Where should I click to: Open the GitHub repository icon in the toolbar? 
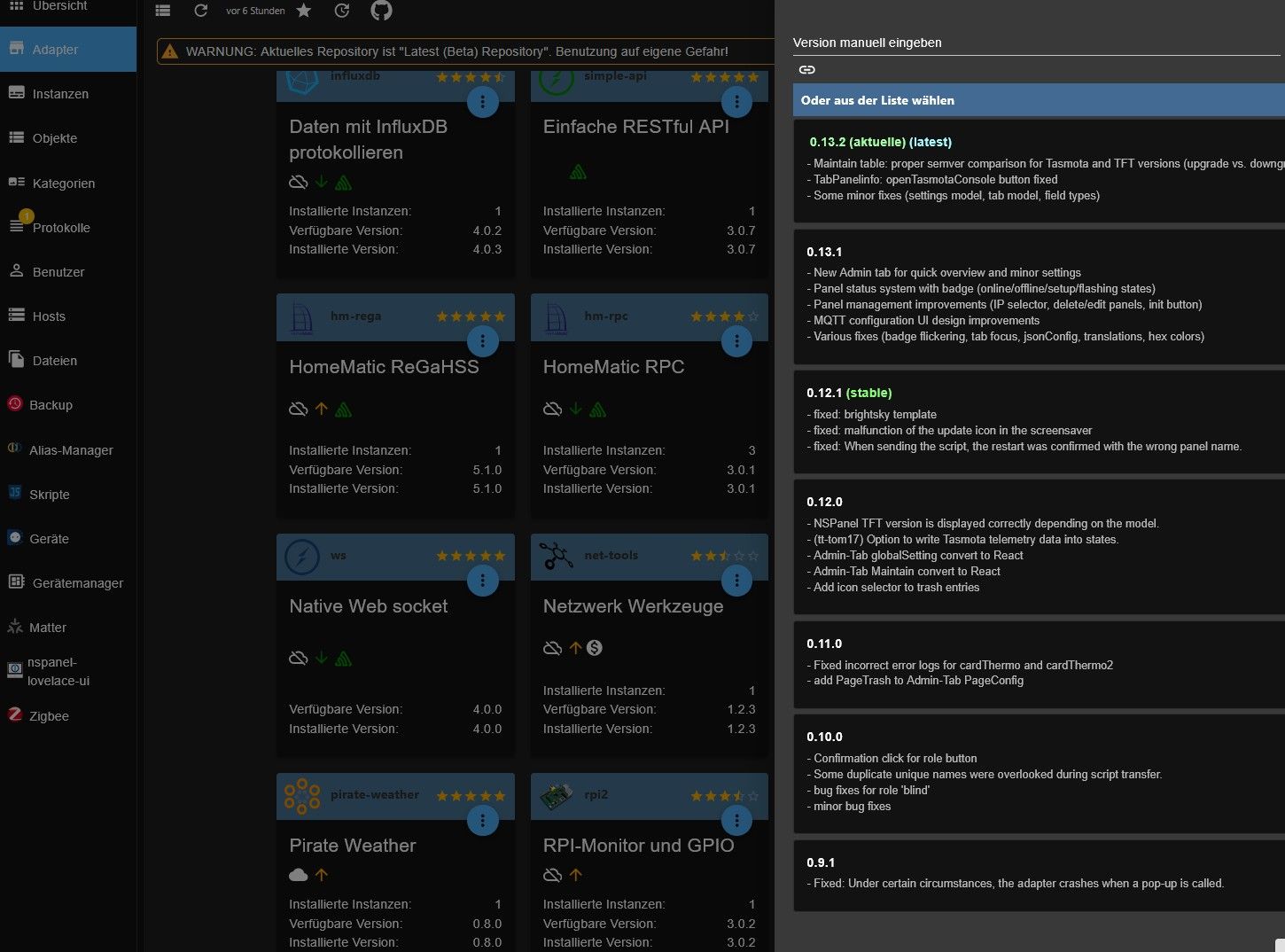381,11
